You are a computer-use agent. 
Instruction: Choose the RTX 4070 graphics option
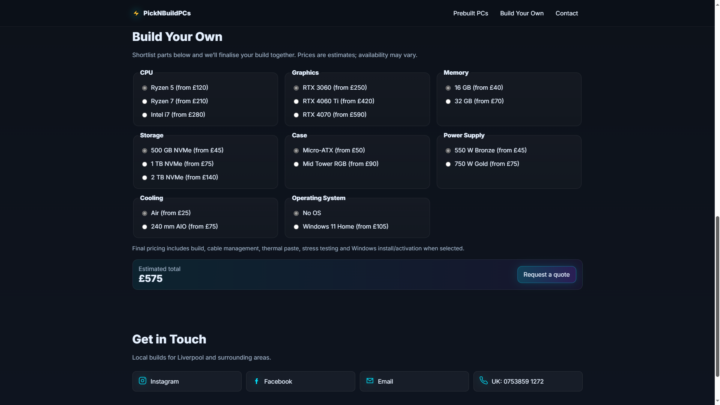(x=296, y=114)
